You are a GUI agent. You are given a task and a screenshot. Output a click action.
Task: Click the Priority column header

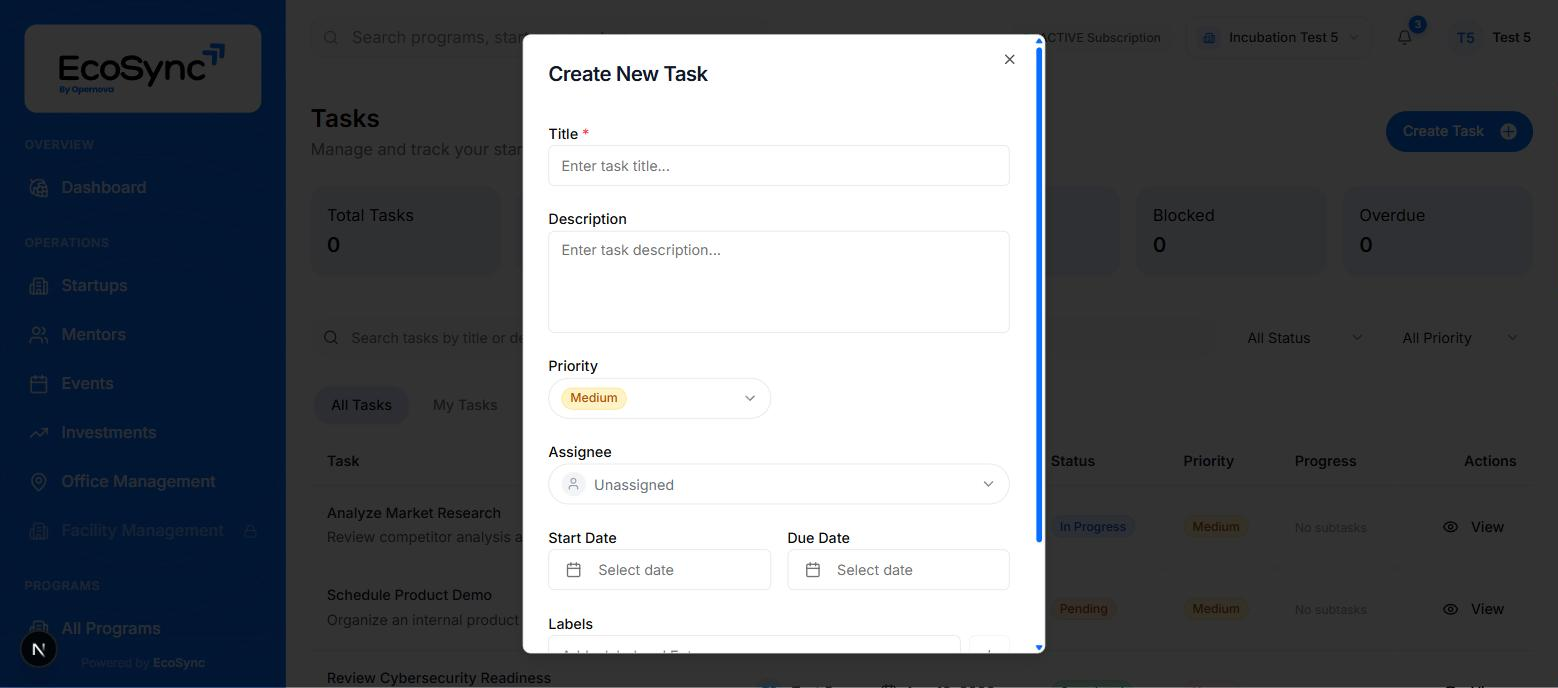(x=1208, y=461)
